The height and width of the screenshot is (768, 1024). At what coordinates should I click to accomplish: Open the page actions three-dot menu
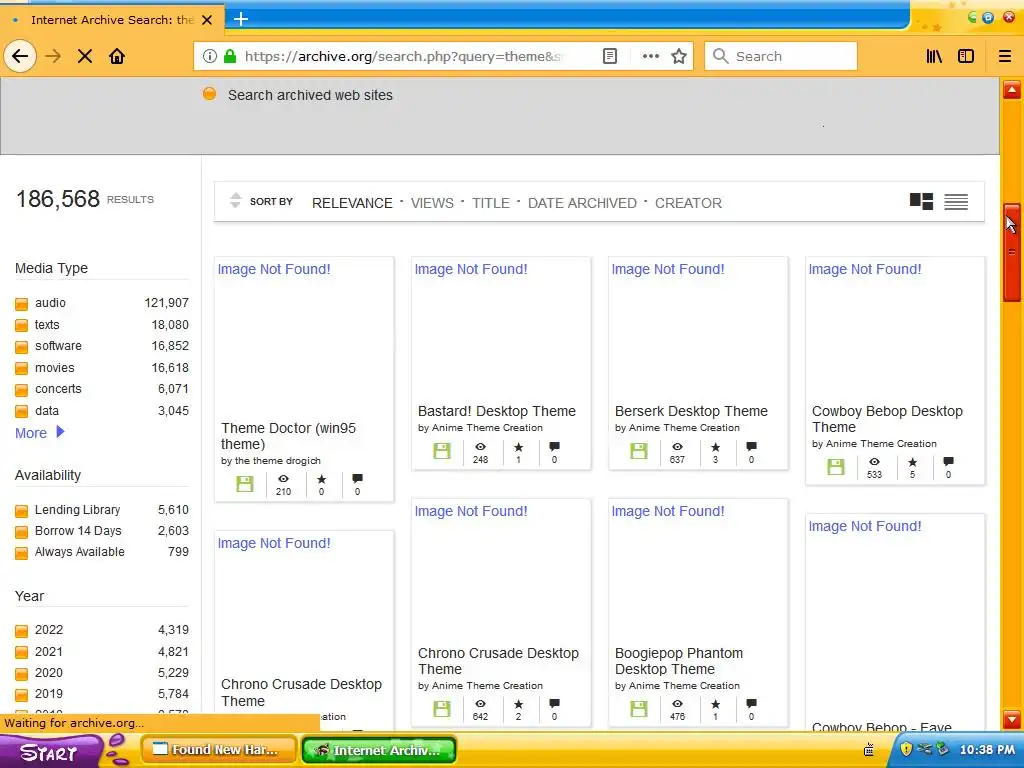650,56
